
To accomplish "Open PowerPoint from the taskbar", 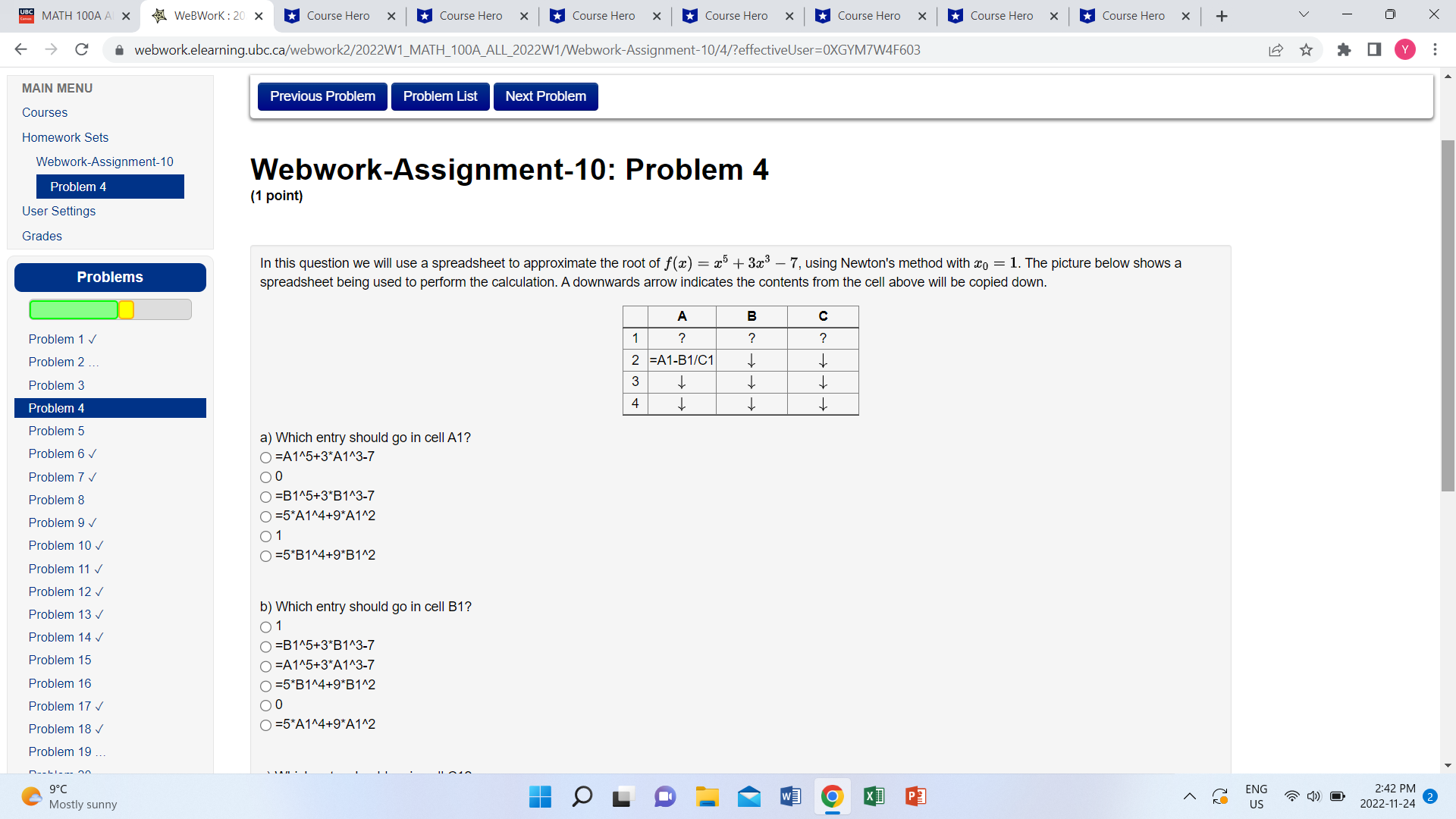I will coord(915,796).
